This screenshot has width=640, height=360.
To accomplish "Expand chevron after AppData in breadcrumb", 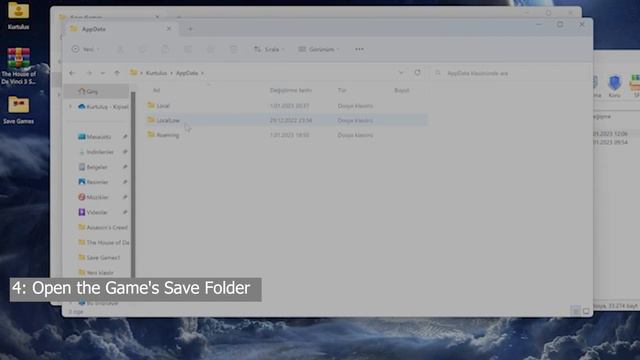I will (x=202, y=73).
